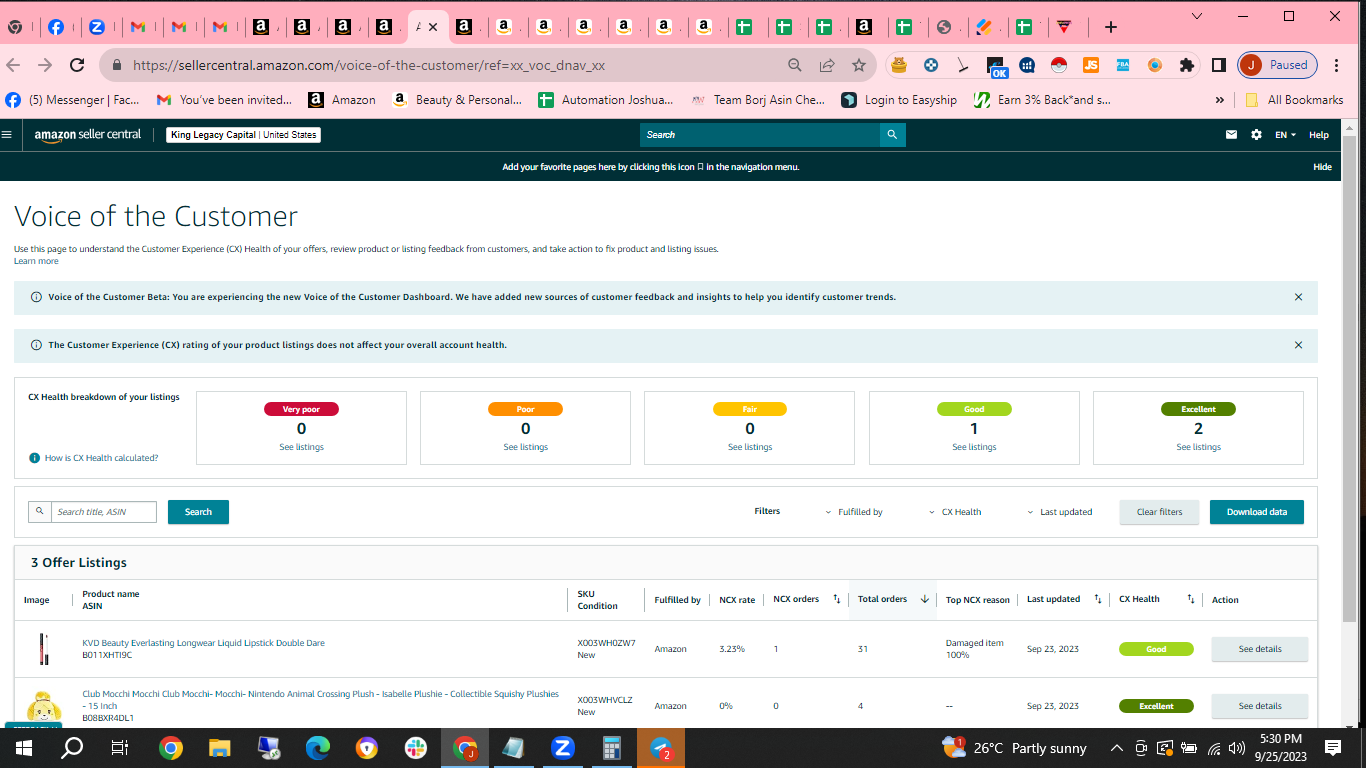Open the Amazon bookmark in the bookmarks bar
Screen dimensions: 1366x768
[x=342, y=100]
